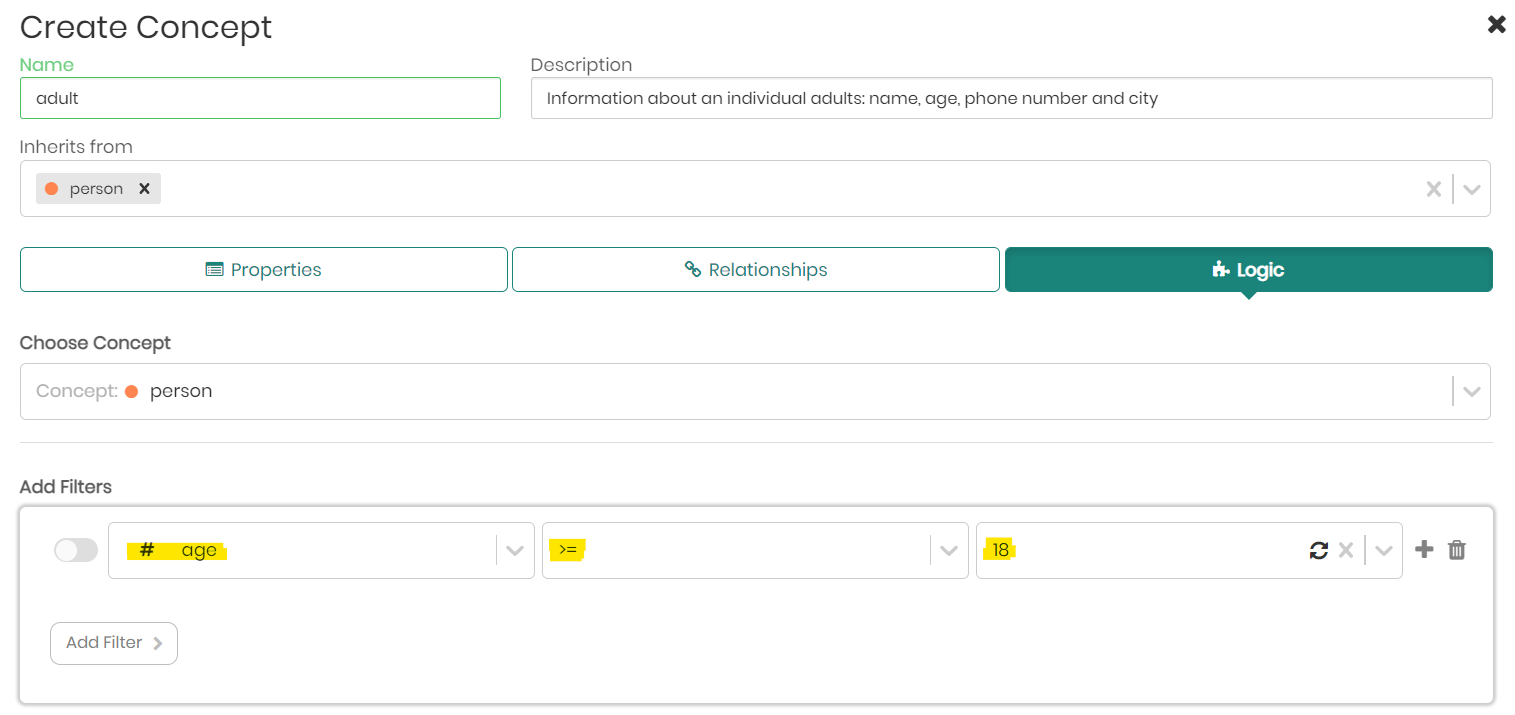Toggle the age filter switch
Viewport: 1515px width, 715px height.
(76, 550)
